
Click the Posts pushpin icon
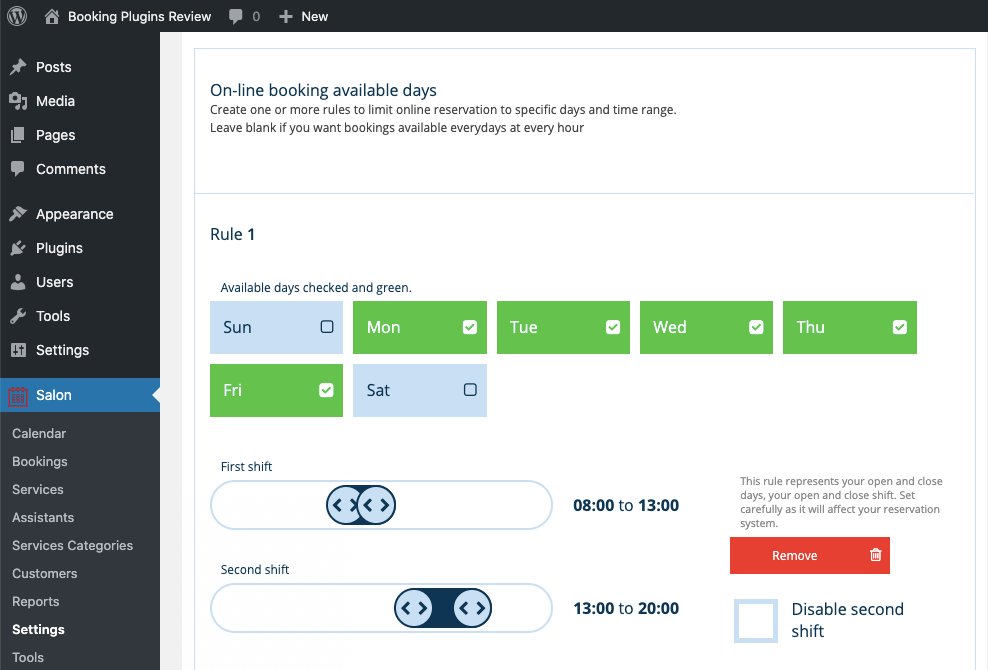(18, 67)
